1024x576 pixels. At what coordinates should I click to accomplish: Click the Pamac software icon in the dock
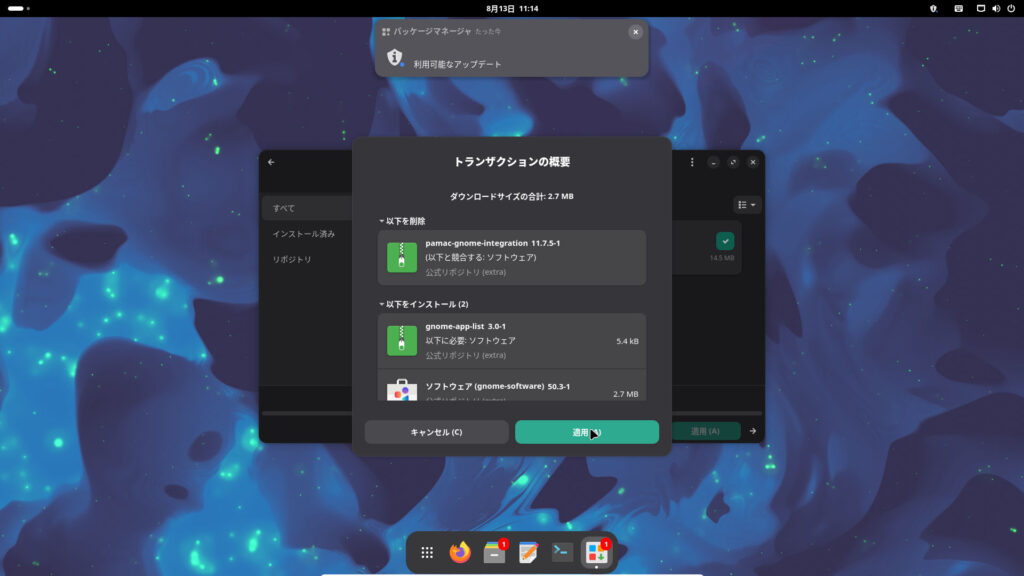click(596, 552)
